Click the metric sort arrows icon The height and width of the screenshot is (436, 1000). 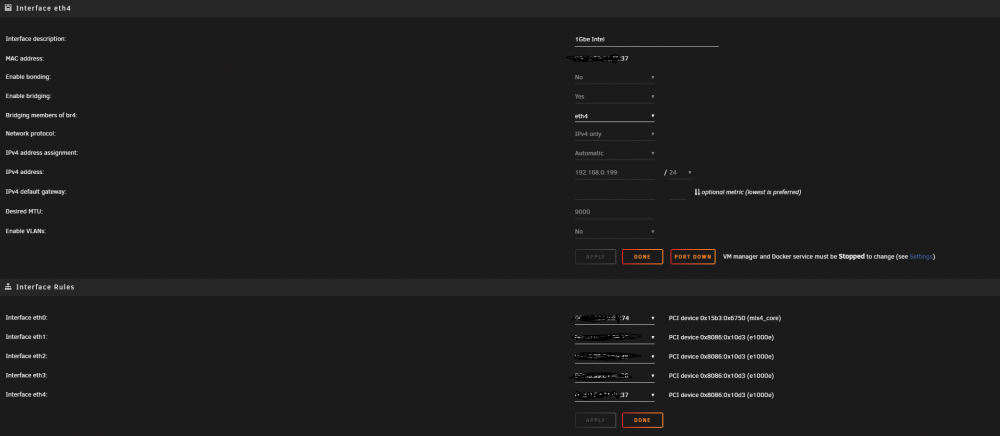(x=697, y=192)
